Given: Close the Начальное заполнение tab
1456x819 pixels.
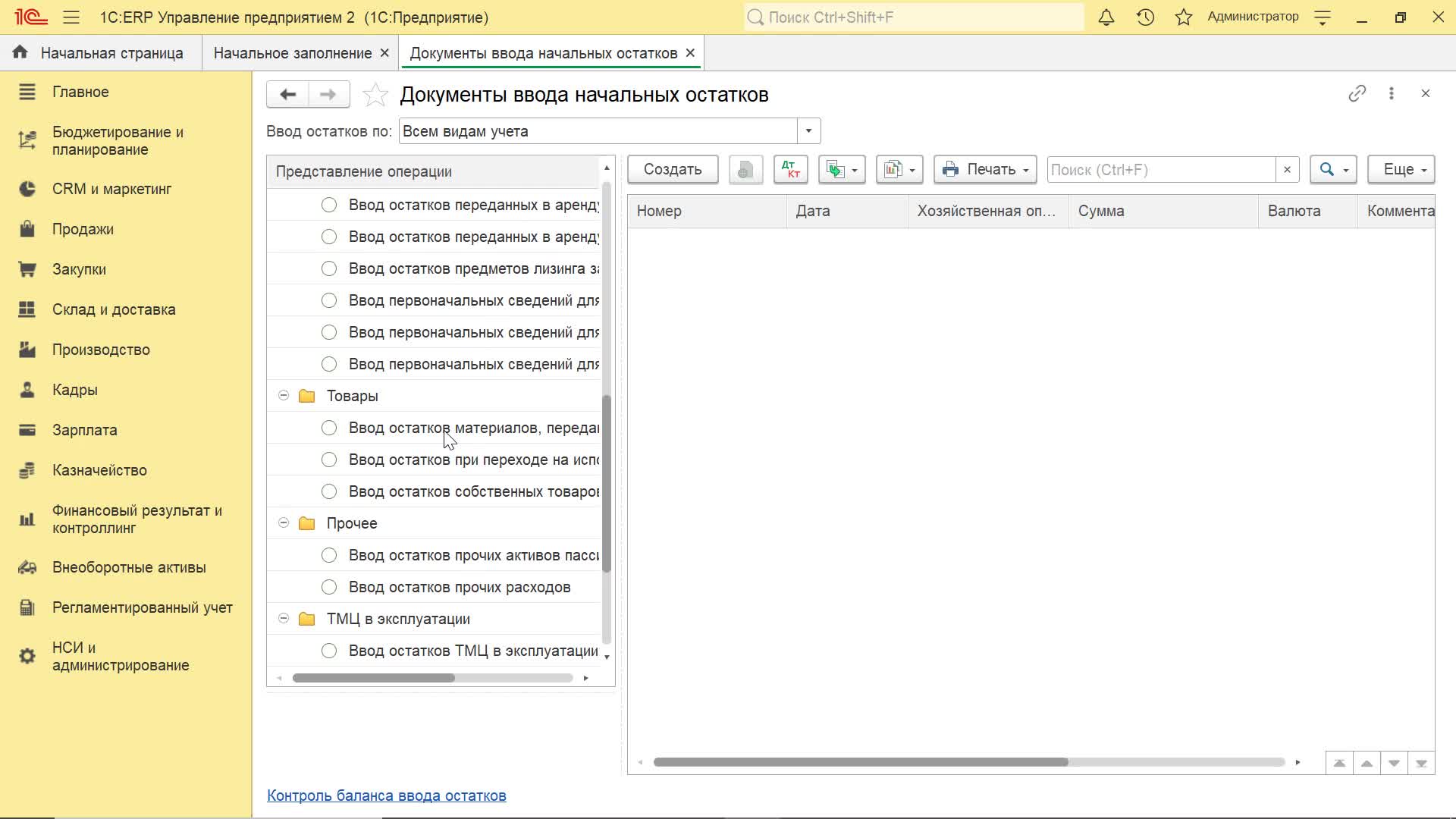Looking at the screenshot, I should tap(384, 53).
